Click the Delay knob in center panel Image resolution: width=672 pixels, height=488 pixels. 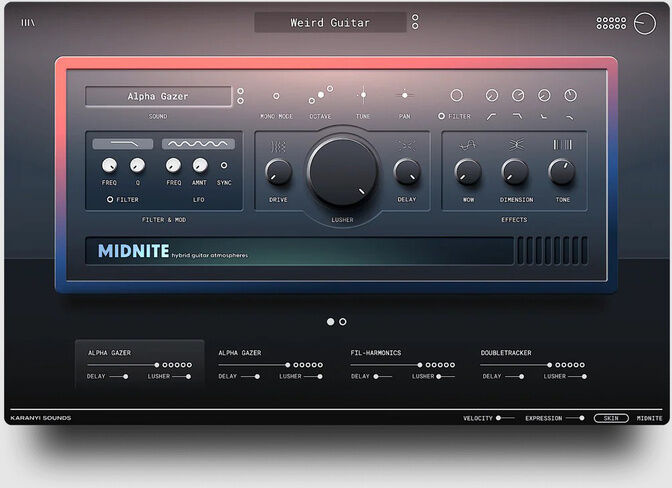407,172
